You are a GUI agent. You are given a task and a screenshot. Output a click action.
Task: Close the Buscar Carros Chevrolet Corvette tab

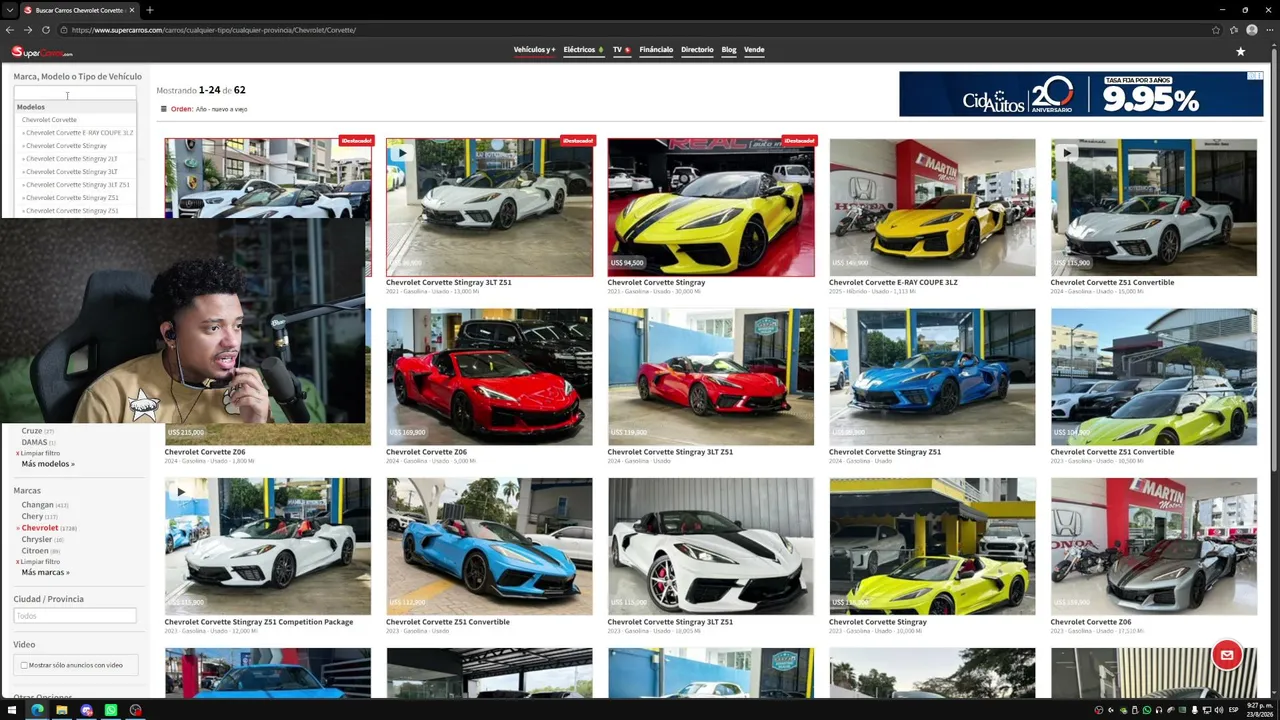point(132,10)
